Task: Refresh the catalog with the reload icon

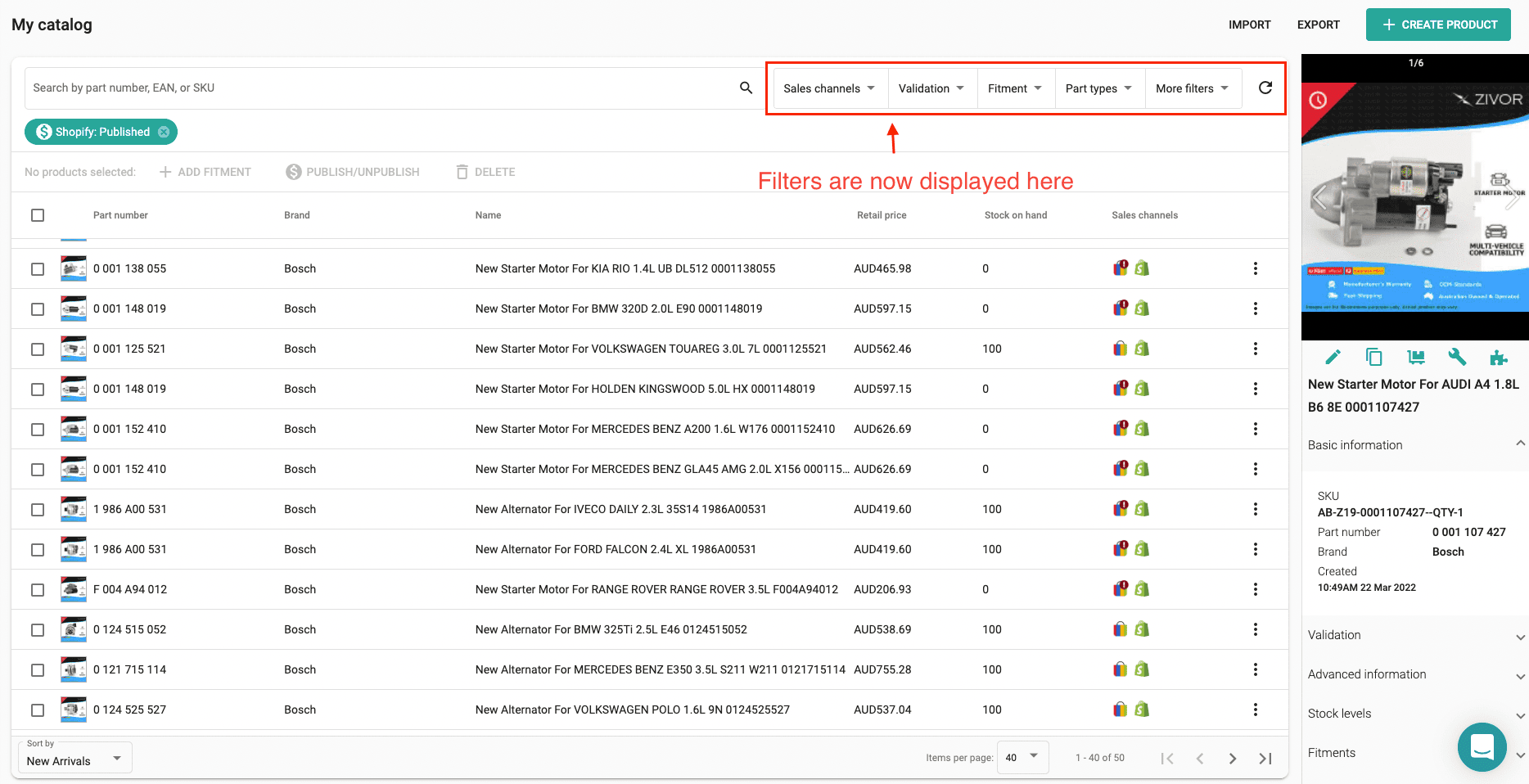Action: [x=1265, y=88]
